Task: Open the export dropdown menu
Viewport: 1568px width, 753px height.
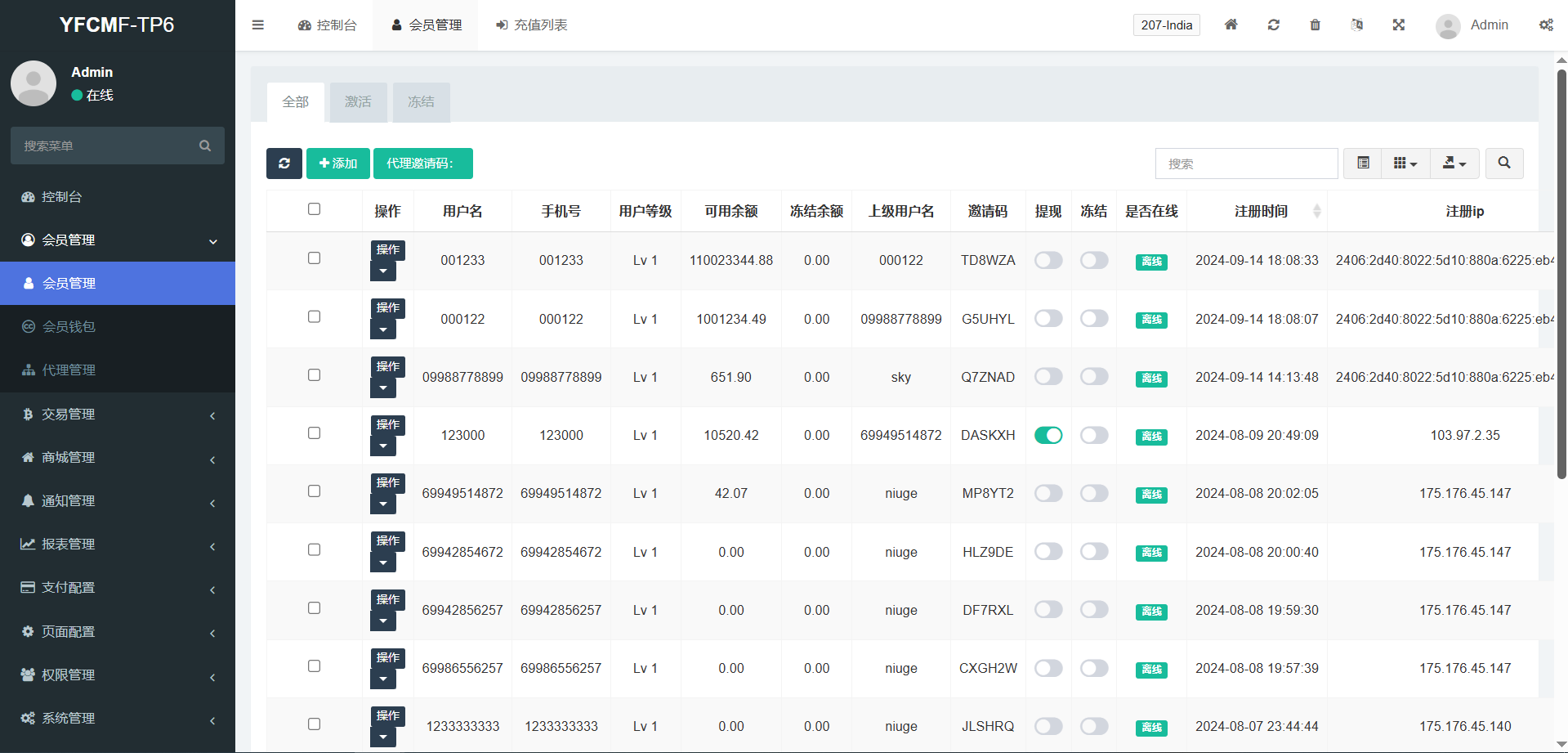Action: coord(1454,164)
